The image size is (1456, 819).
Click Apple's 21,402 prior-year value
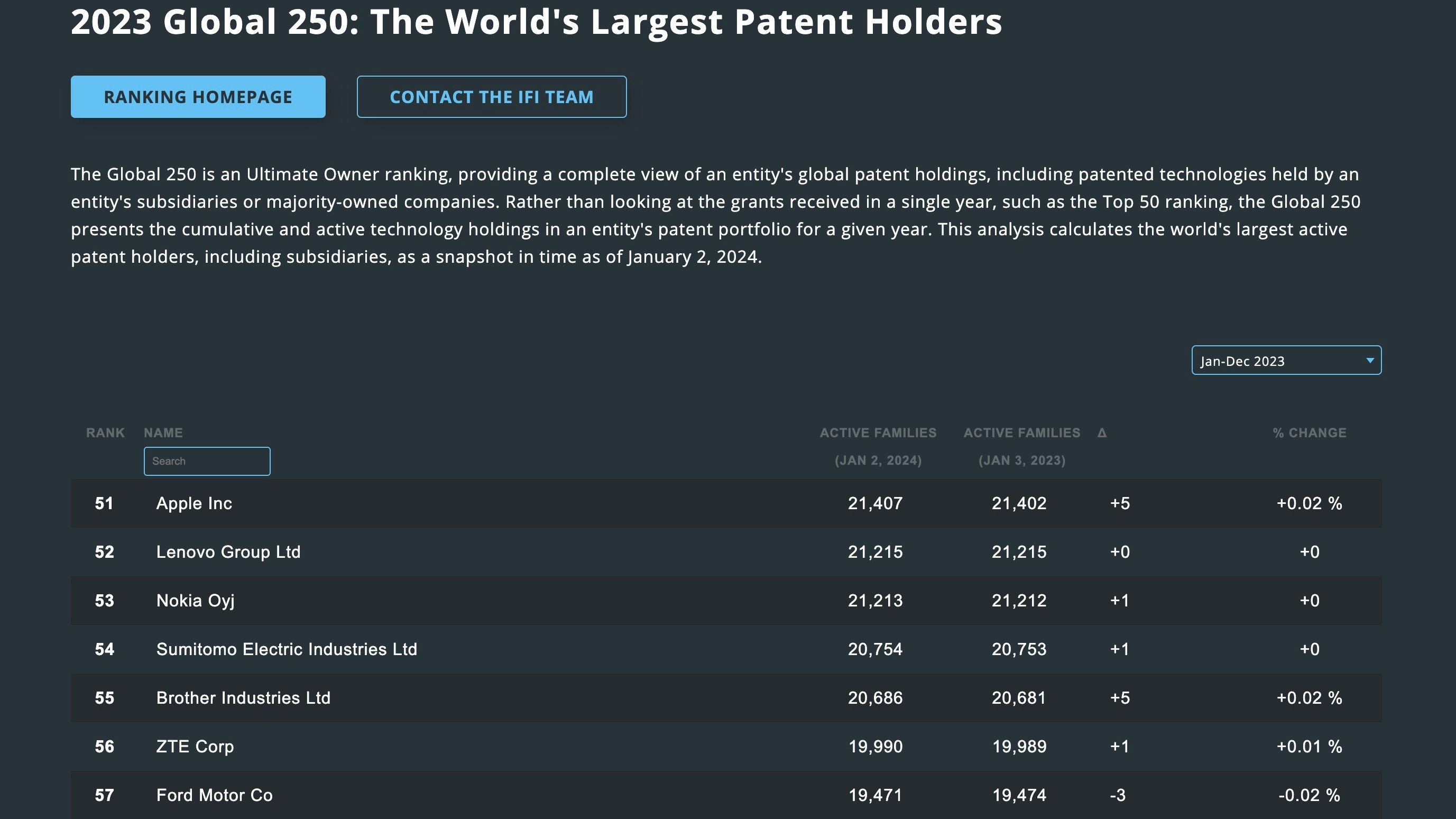tap(1019, 503)
